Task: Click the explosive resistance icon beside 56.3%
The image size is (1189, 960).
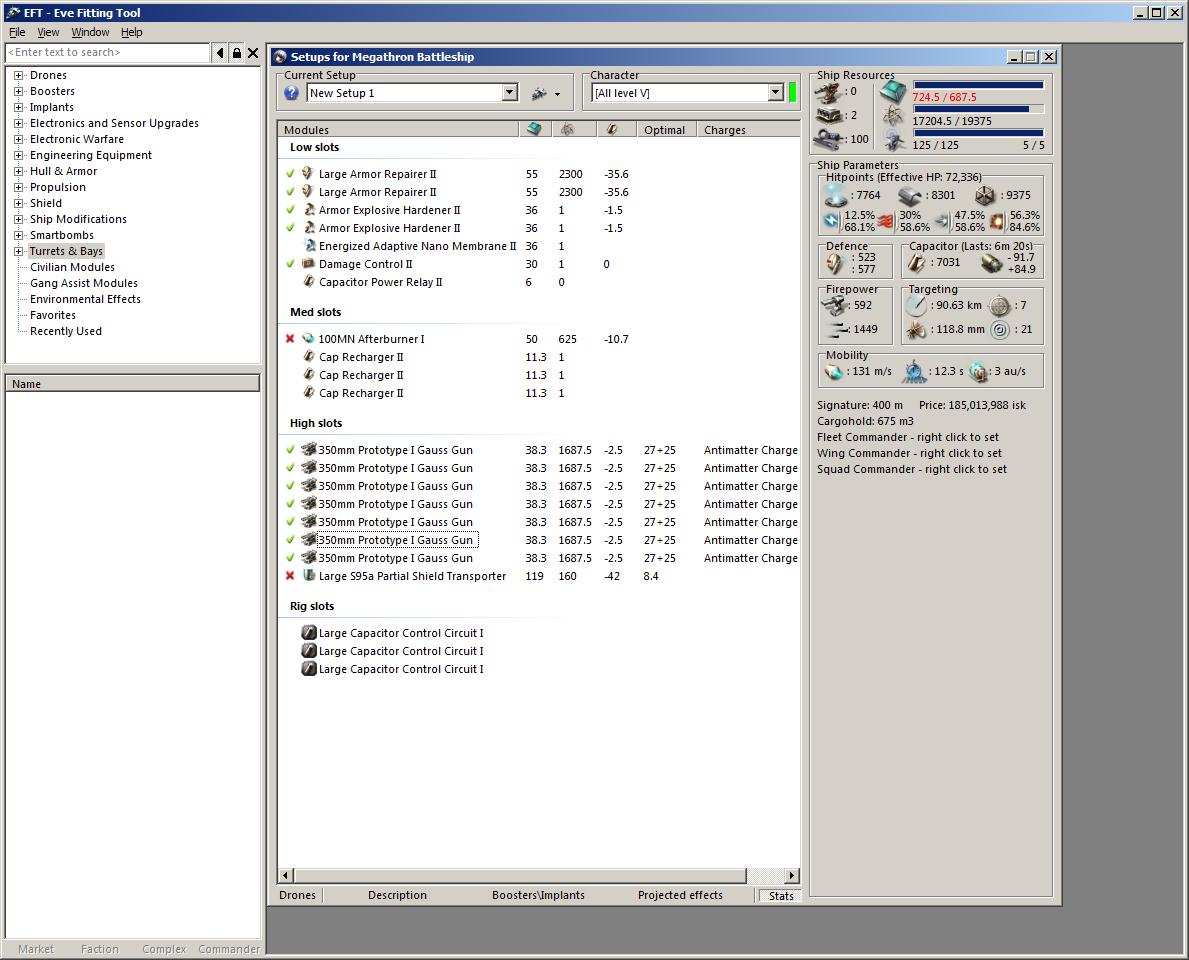Action: [997, 221]
